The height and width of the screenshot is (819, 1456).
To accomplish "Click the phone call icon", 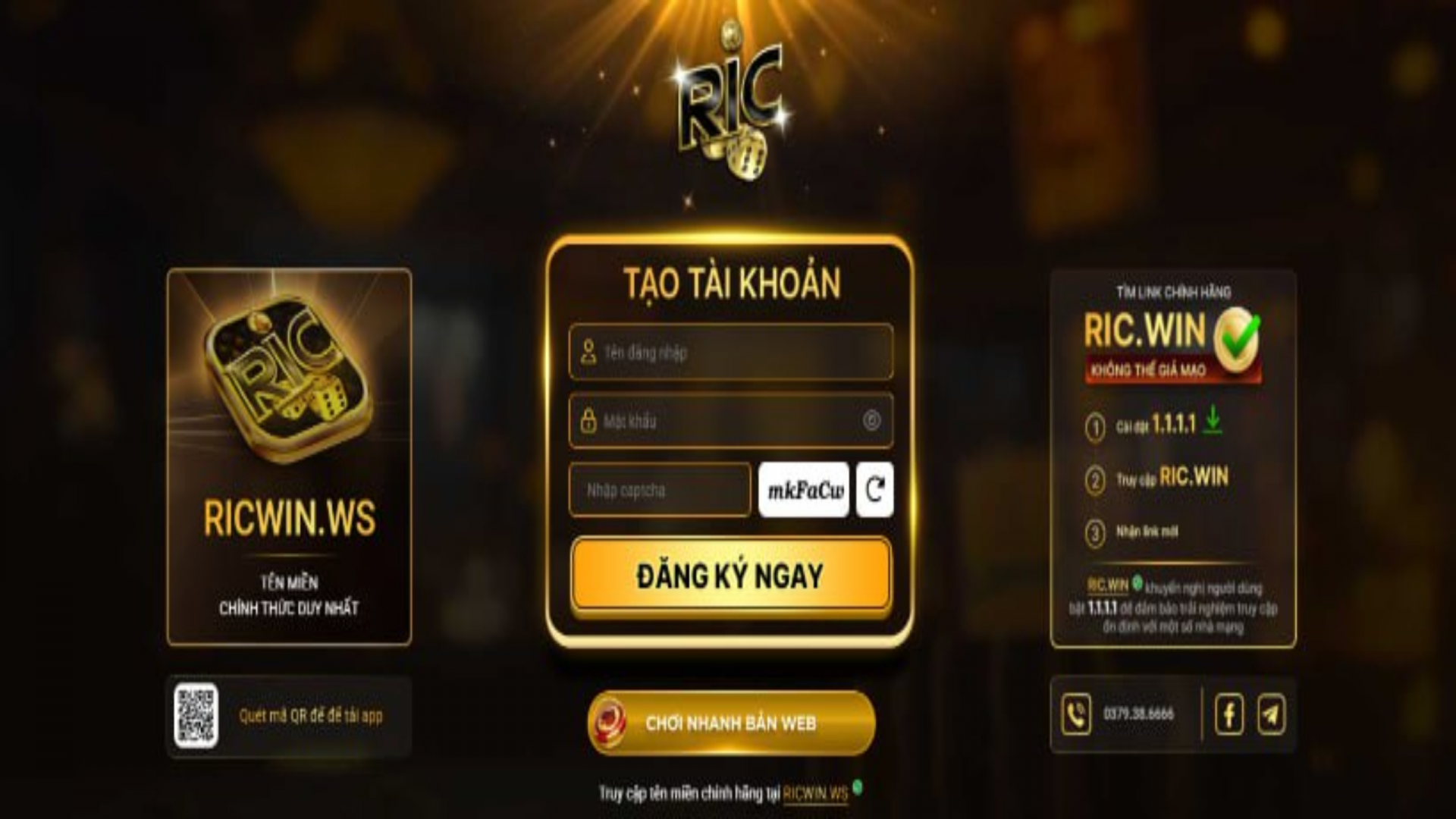I will tap(1076, 714).
